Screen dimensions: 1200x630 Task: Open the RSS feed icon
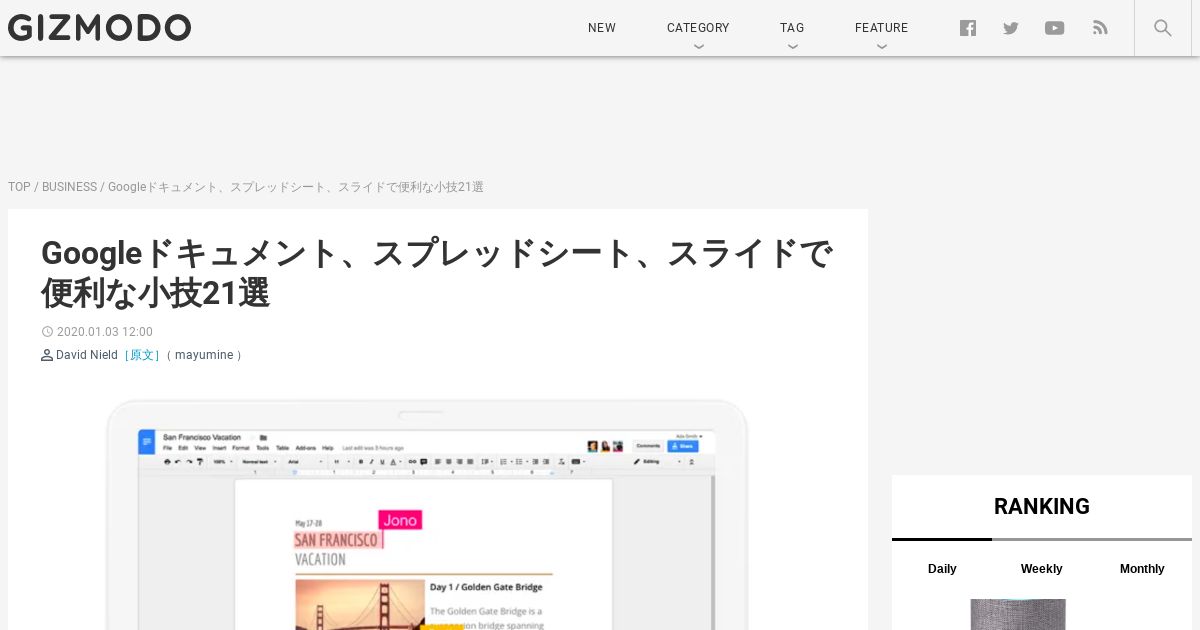[1100, 28]
